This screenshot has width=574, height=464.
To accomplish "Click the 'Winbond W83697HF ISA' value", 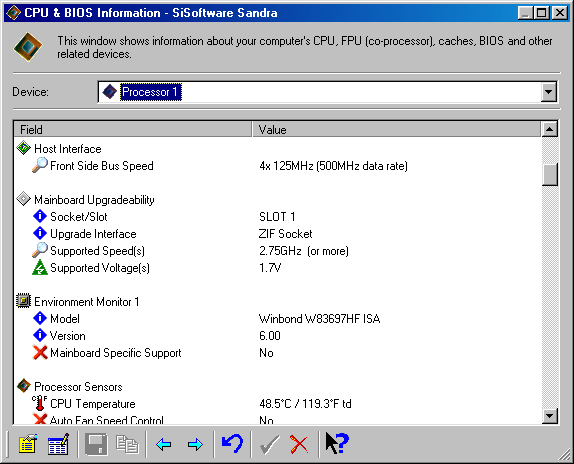I will tap(319, 318).
